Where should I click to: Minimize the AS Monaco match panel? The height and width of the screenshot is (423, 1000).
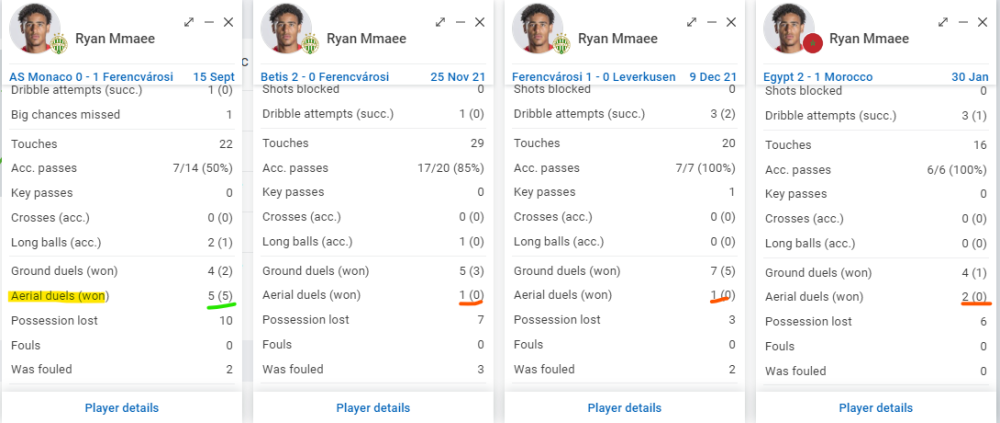(209, 22)
